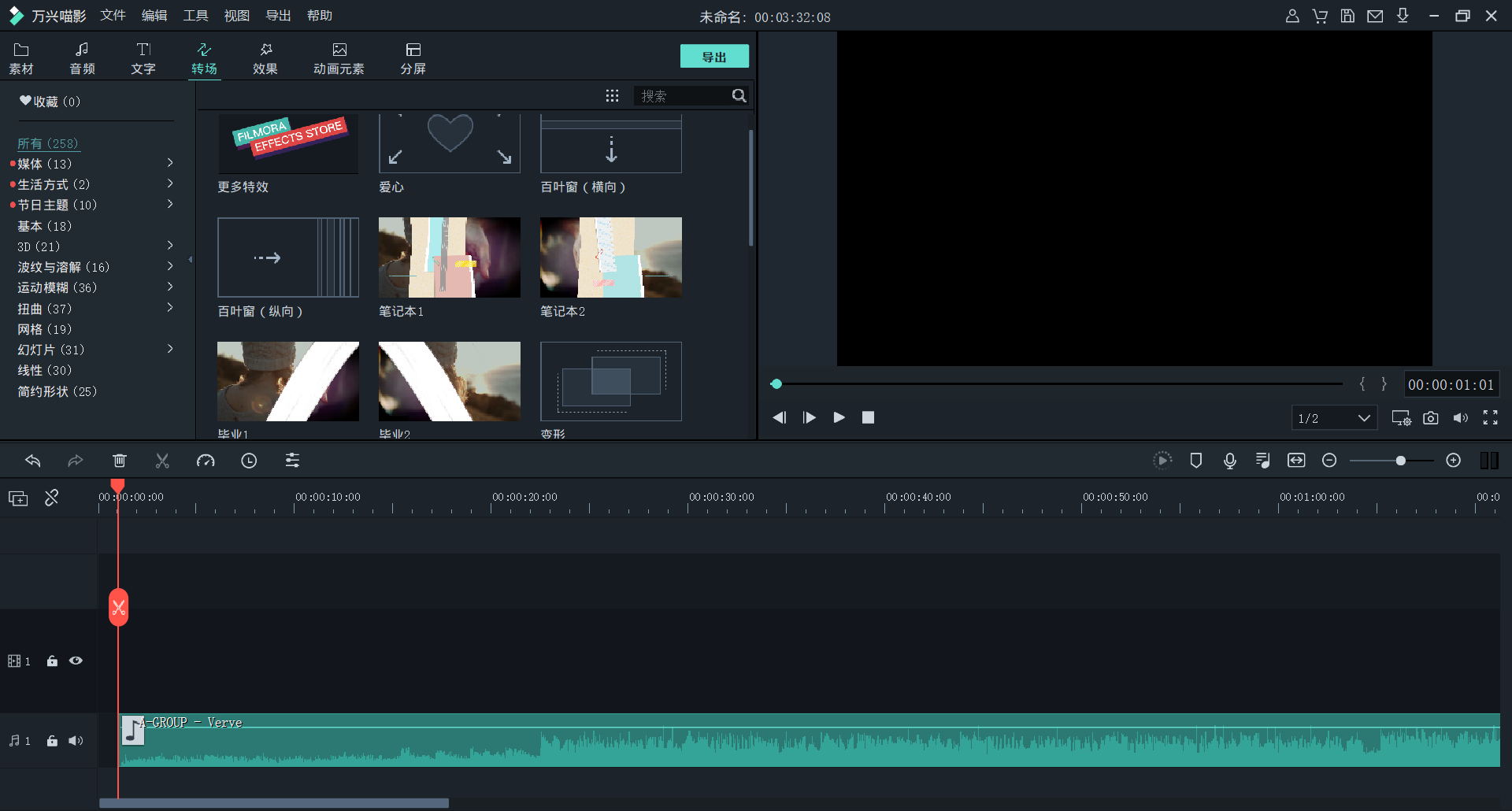
Task: Open the 文件 menu
Action: (x=113, y=16)
